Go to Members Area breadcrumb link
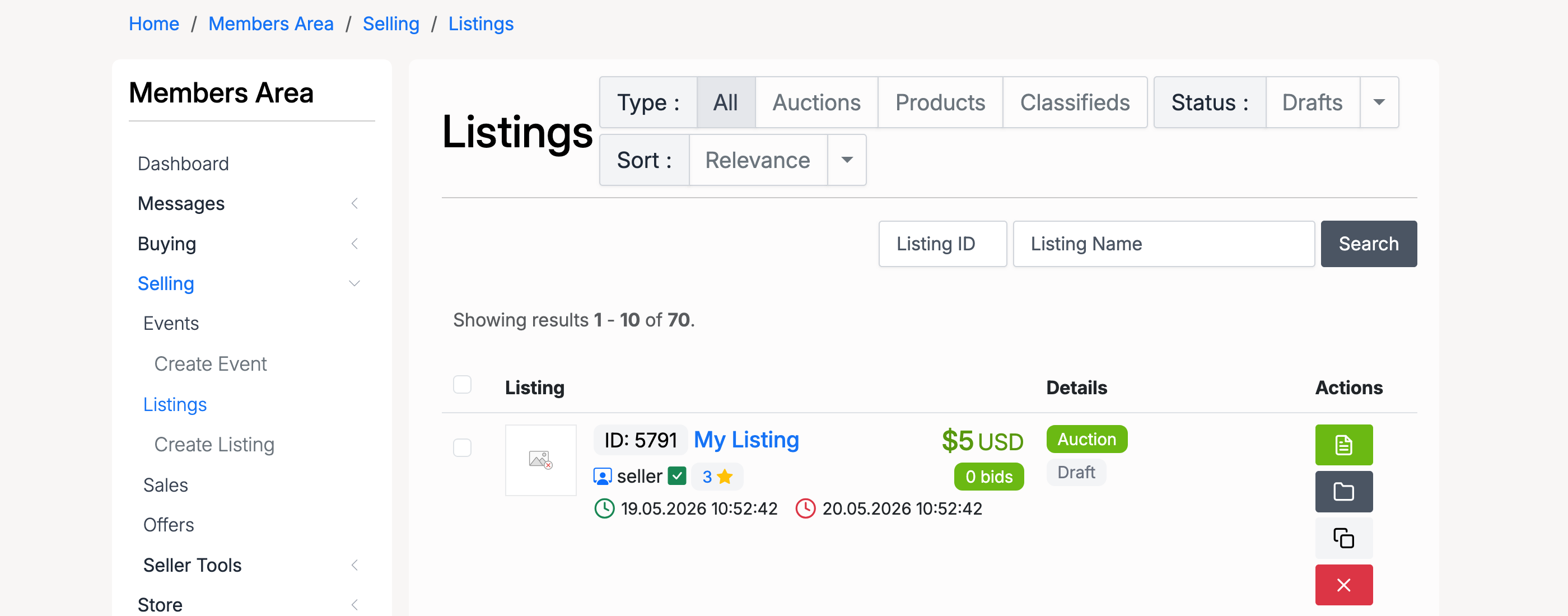The width and height of the screenshot is (1568, 616). 271,24
